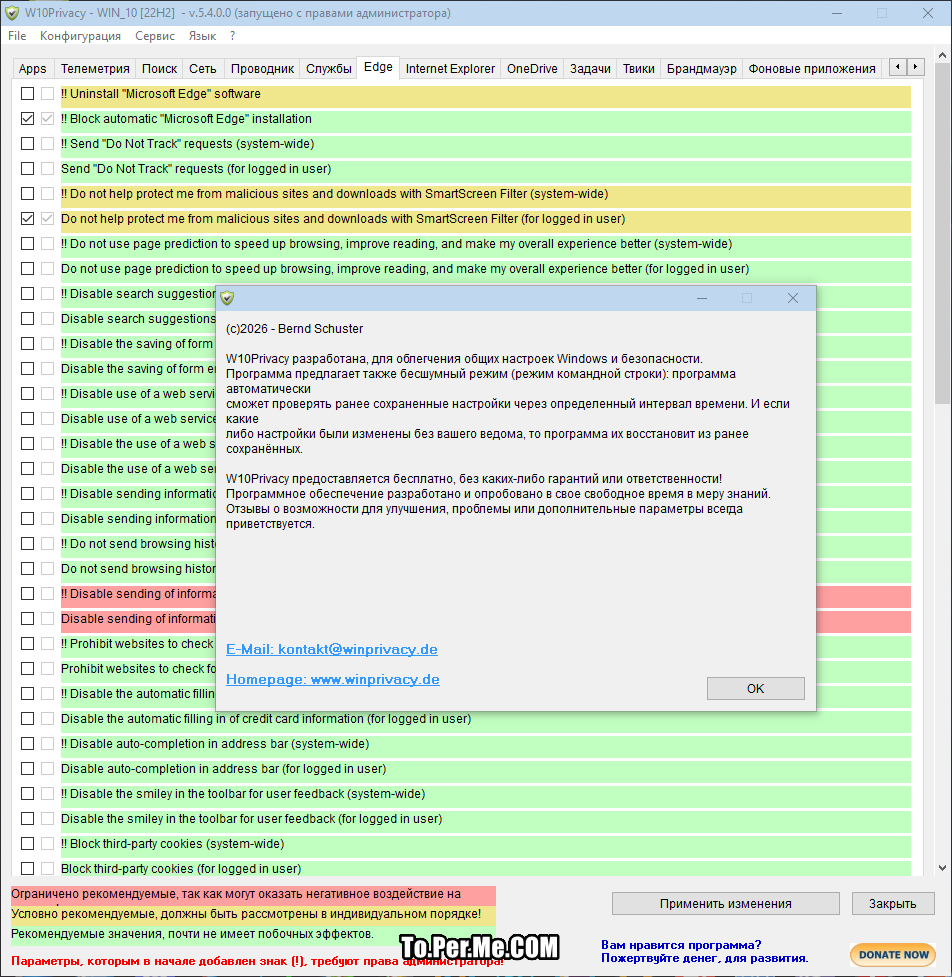
Task: Switch to the Internet Explorer tab
Action: pyautogui.click(x=450, y=69)
